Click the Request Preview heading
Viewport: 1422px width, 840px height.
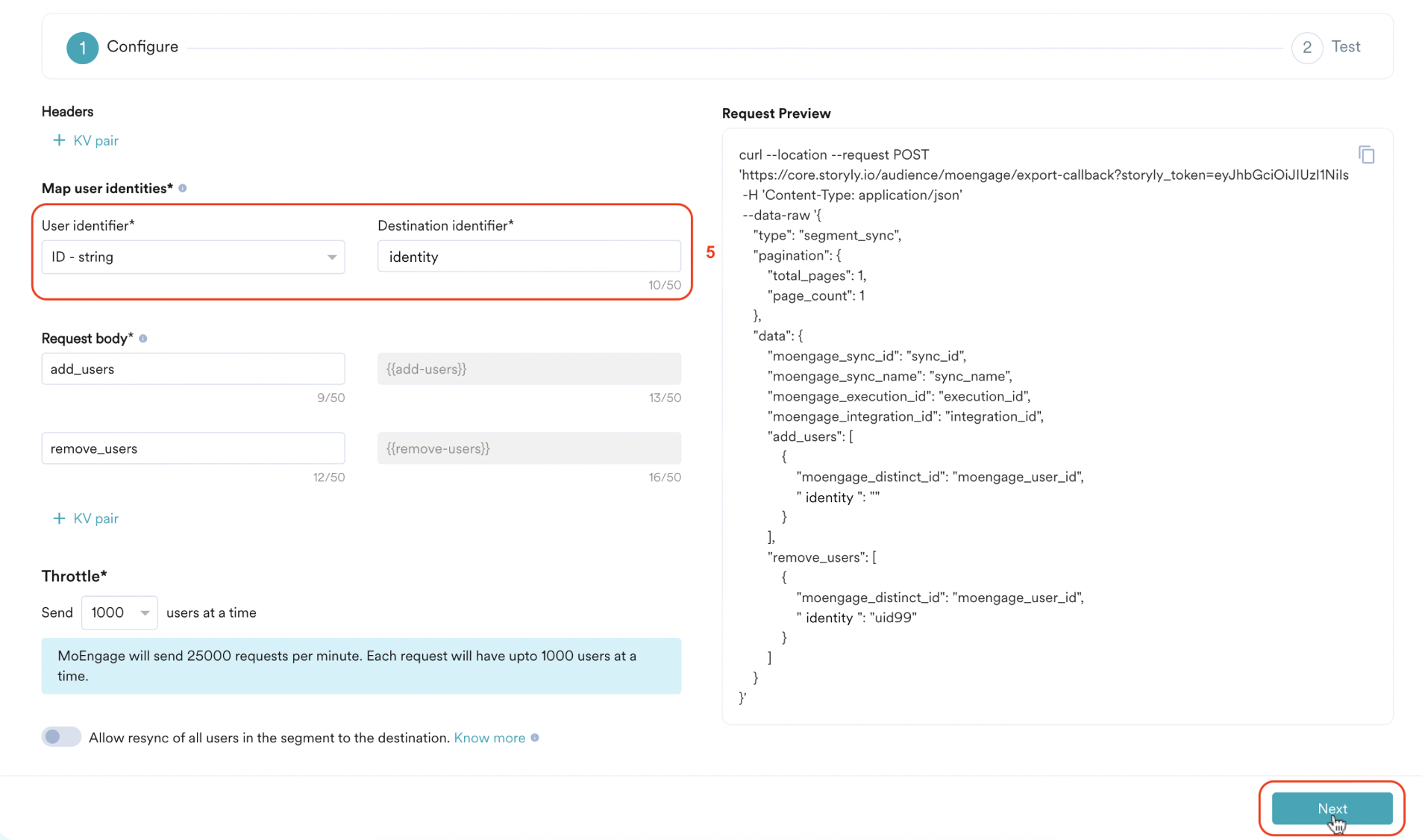pos(776,113)
